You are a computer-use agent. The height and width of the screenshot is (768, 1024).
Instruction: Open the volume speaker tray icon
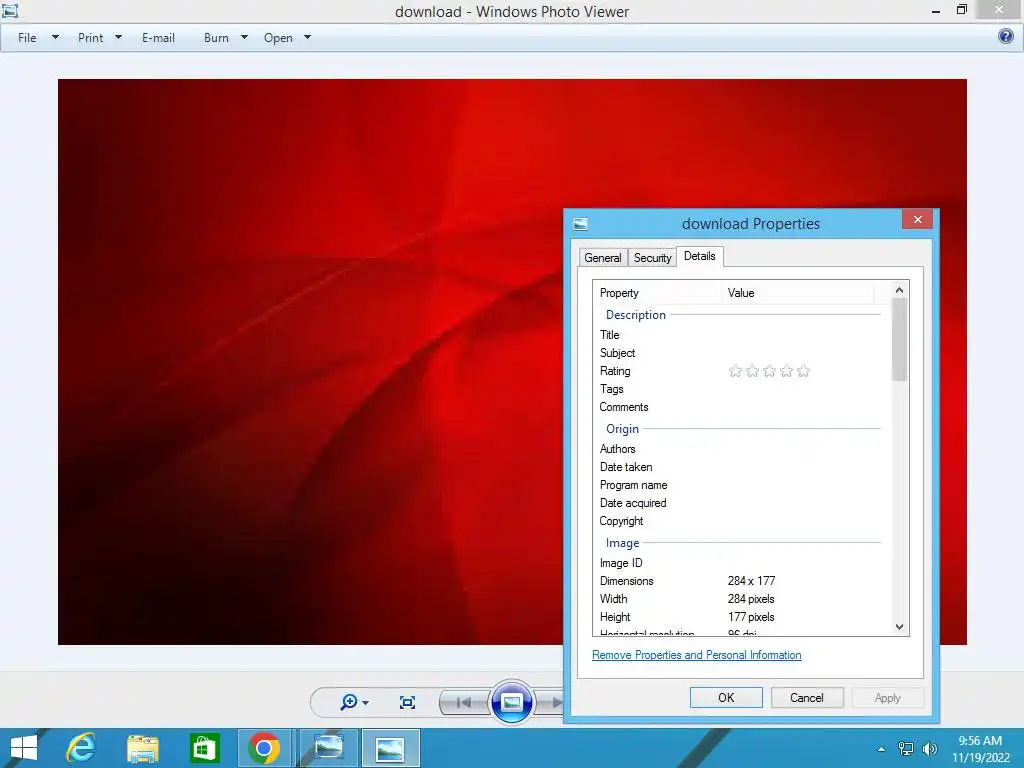point(929,749)
